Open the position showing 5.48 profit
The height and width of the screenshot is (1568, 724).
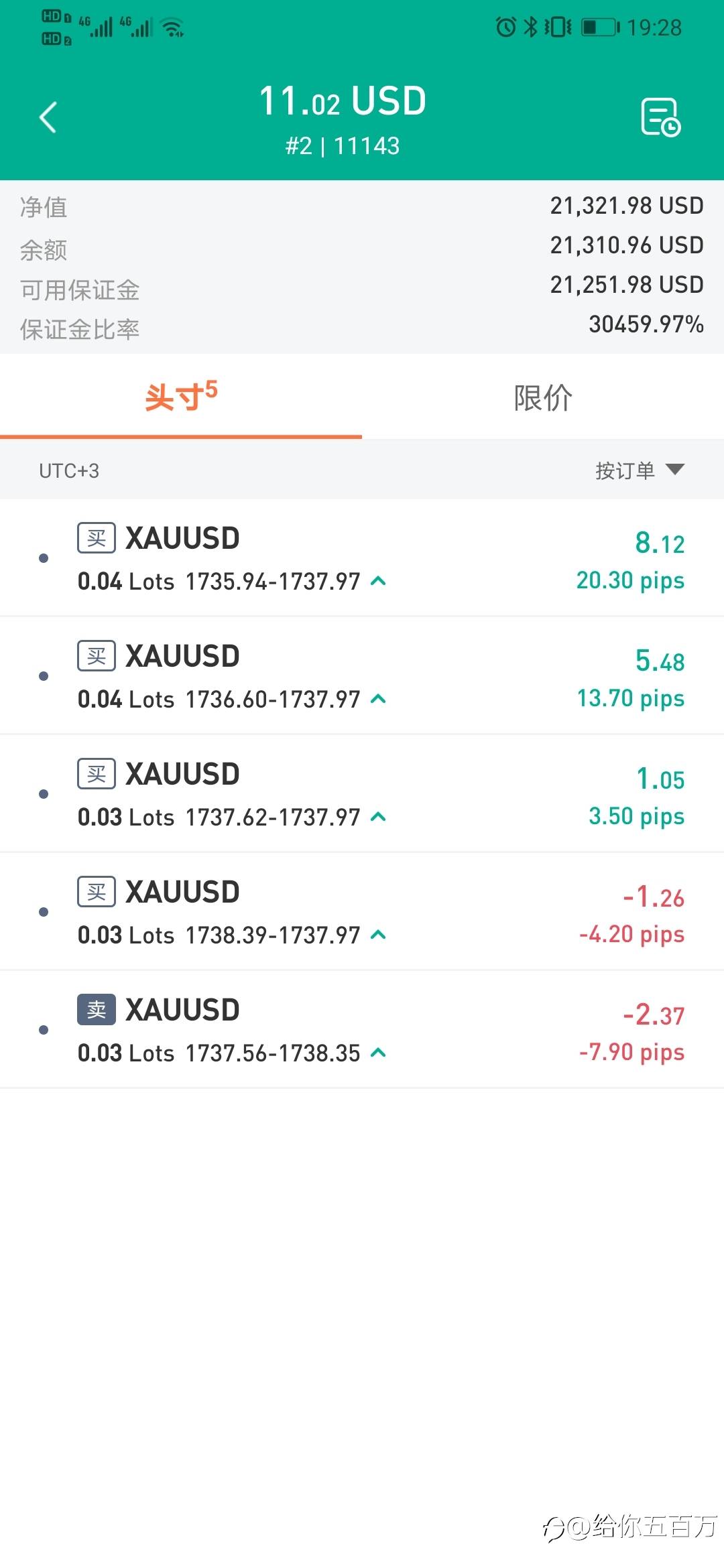[x=362, y=677]
